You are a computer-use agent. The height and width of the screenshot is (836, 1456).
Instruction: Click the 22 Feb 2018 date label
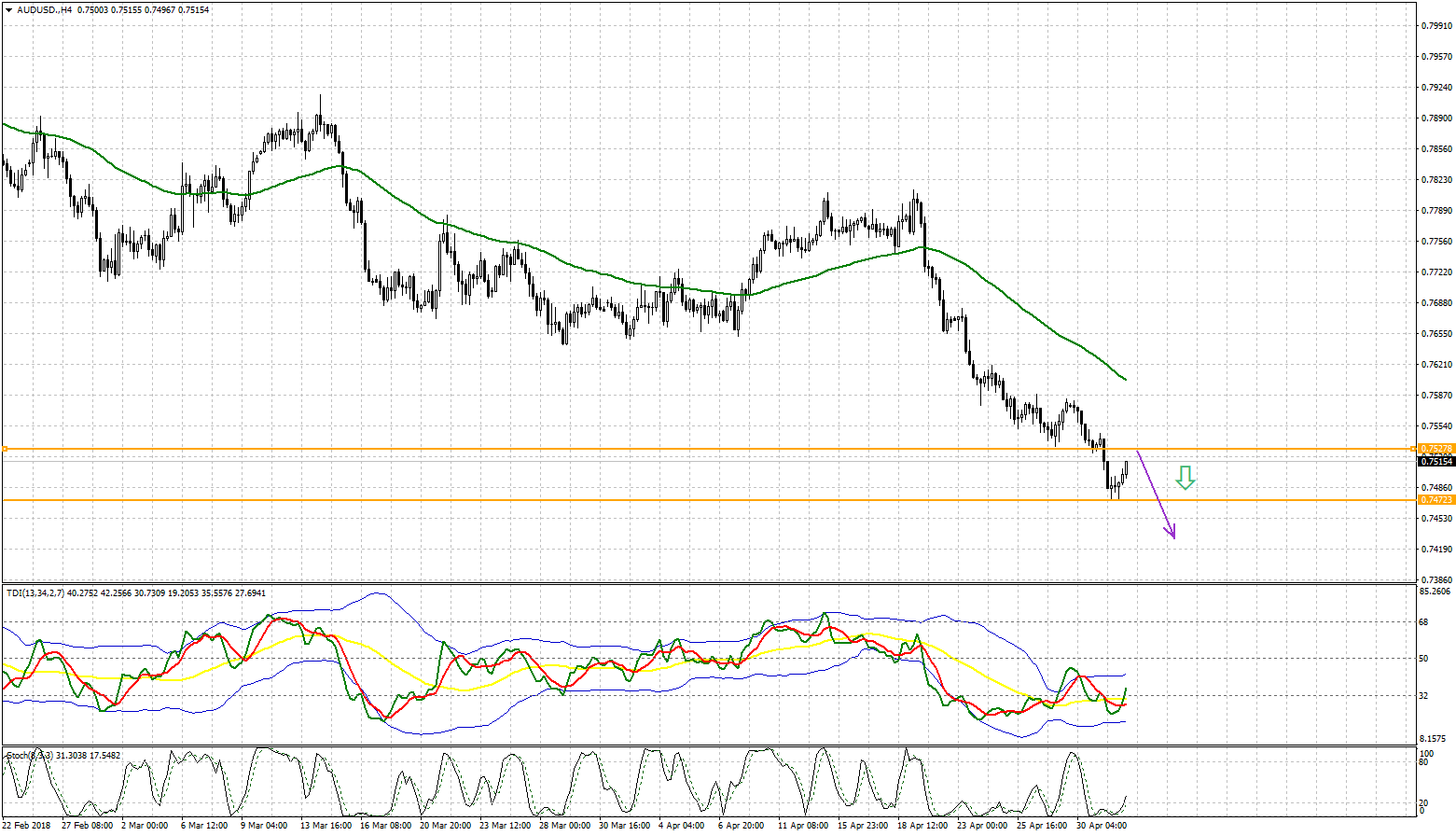pyautogui.click(x=27, y=826)
